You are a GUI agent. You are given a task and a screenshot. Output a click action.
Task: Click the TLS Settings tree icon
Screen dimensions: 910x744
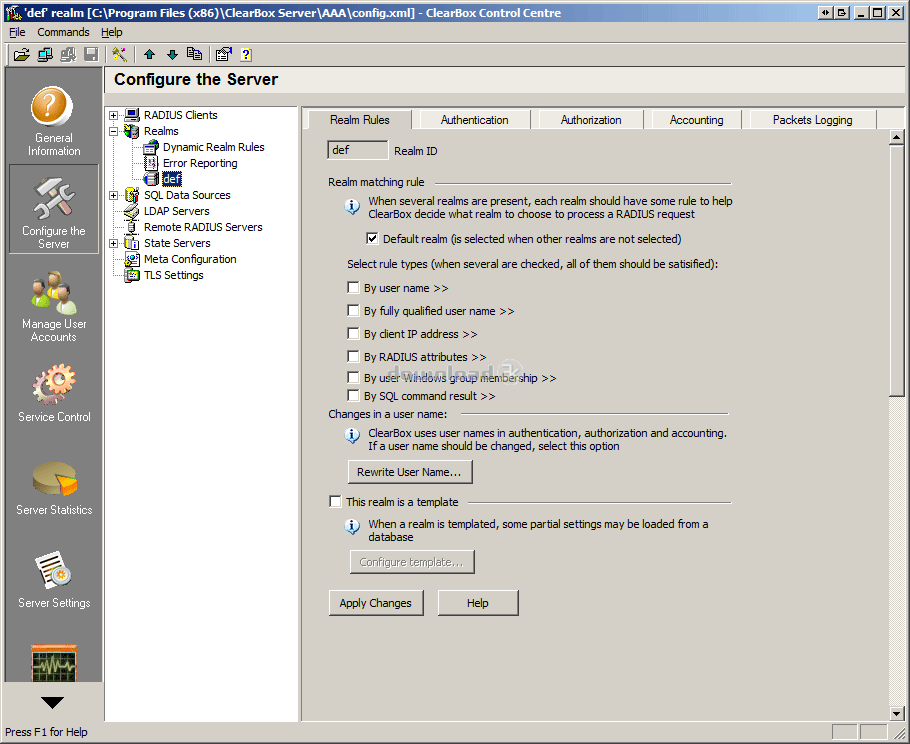132,275
